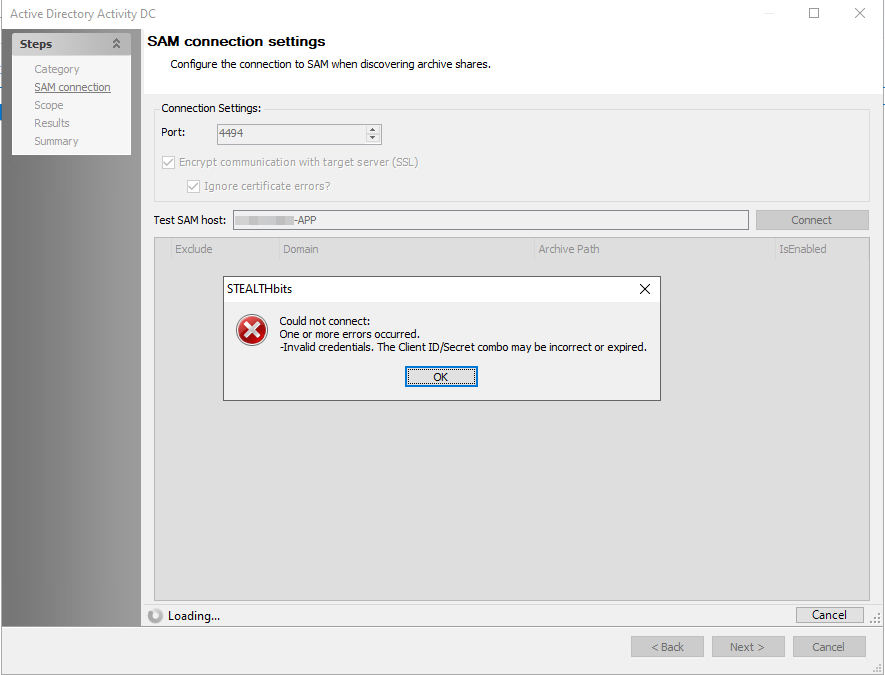Viewport: 885px width, 675px height.
Task: Click the 'Invalid credentials' error text line
Action: tap(463, 347)
